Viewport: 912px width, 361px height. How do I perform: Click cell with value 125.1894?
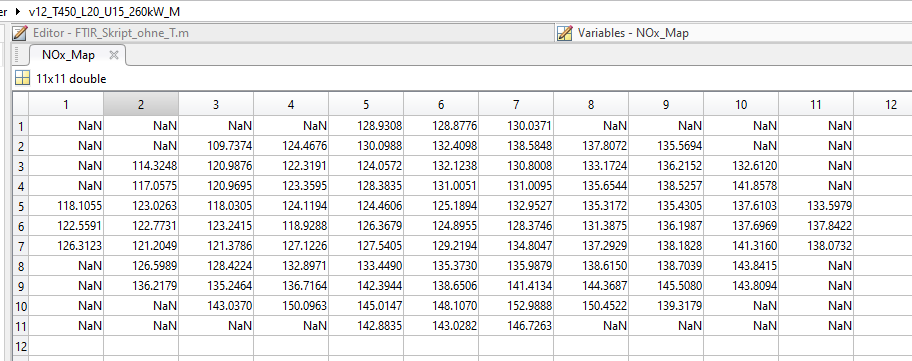[441, 206]
